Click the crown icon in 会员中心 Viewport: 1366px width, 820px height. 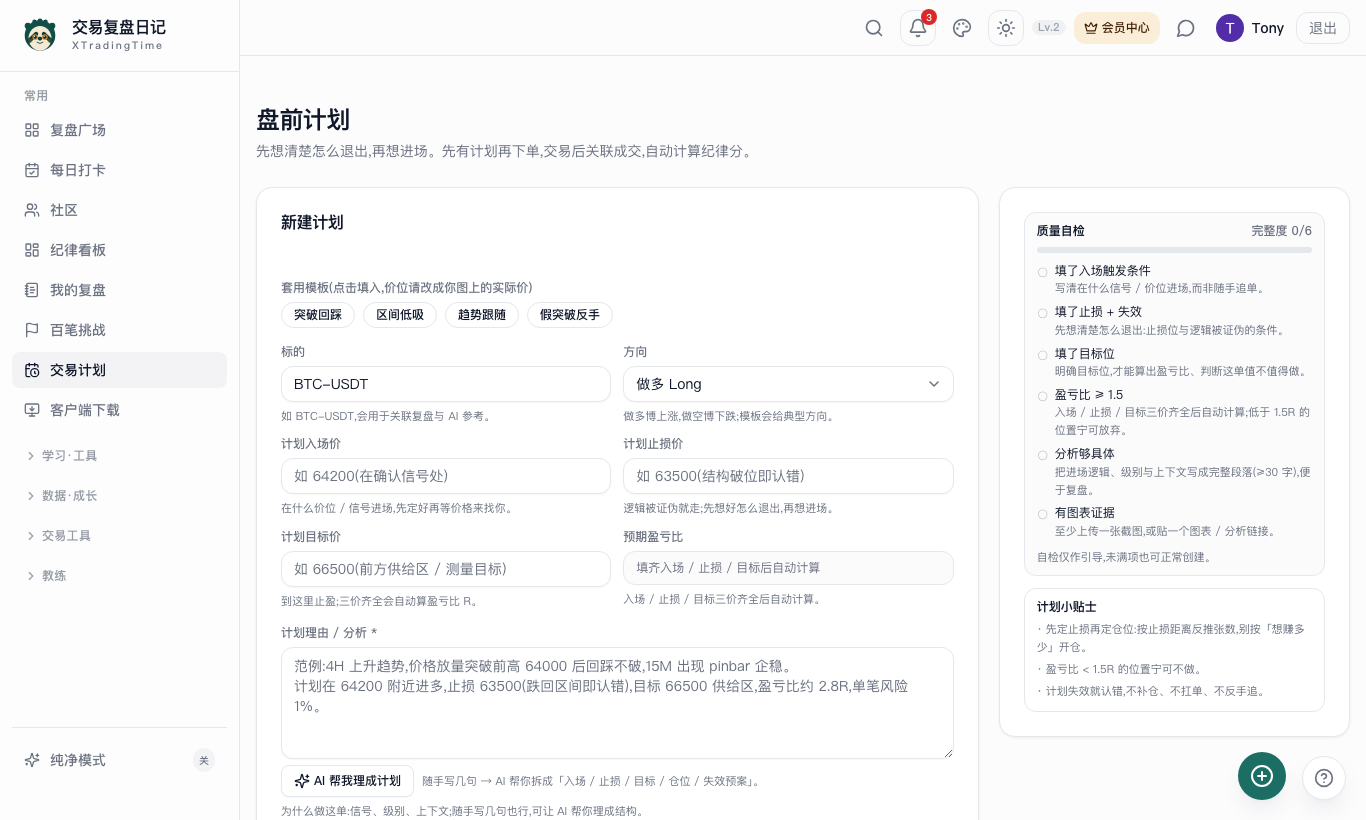pyautogui.click(x=1091, y=28)
